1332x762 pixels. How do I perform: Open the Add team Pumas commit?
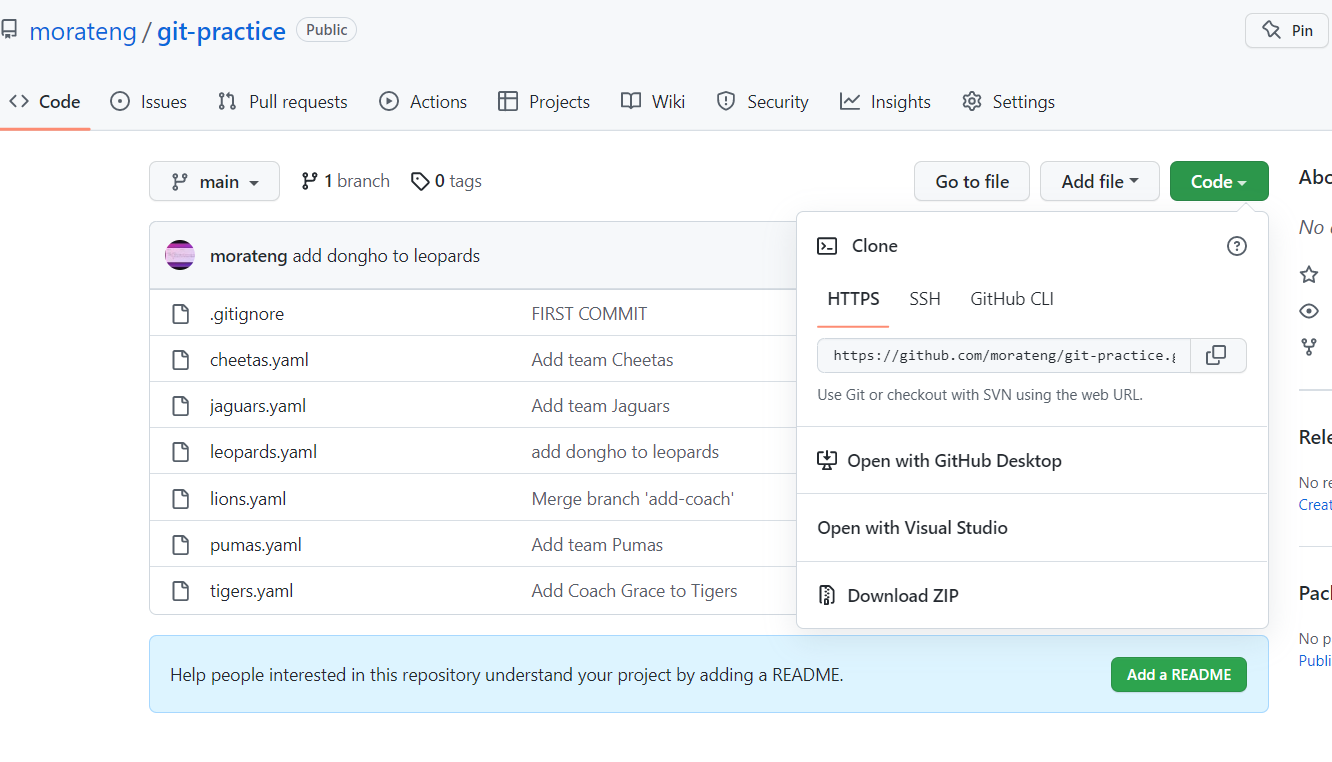tap(597, 545)
